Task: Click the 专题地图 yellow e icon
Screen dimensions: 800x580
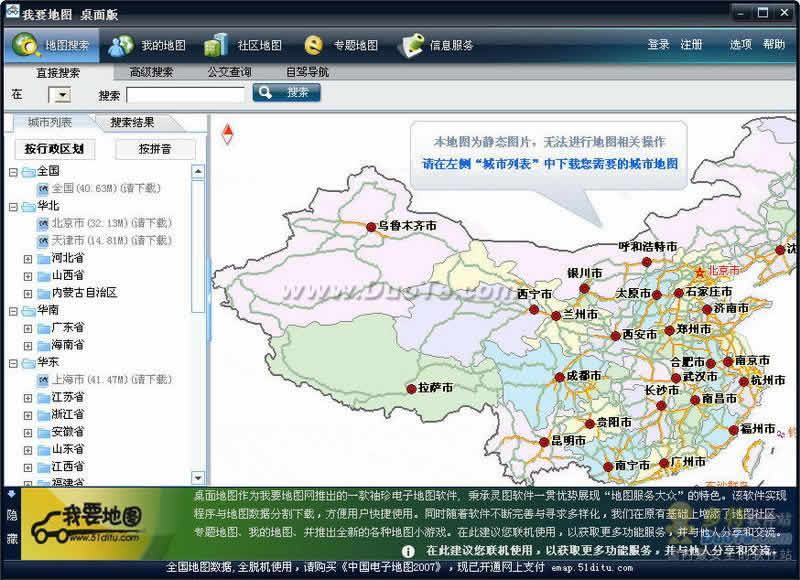Action: pos(313,45)
